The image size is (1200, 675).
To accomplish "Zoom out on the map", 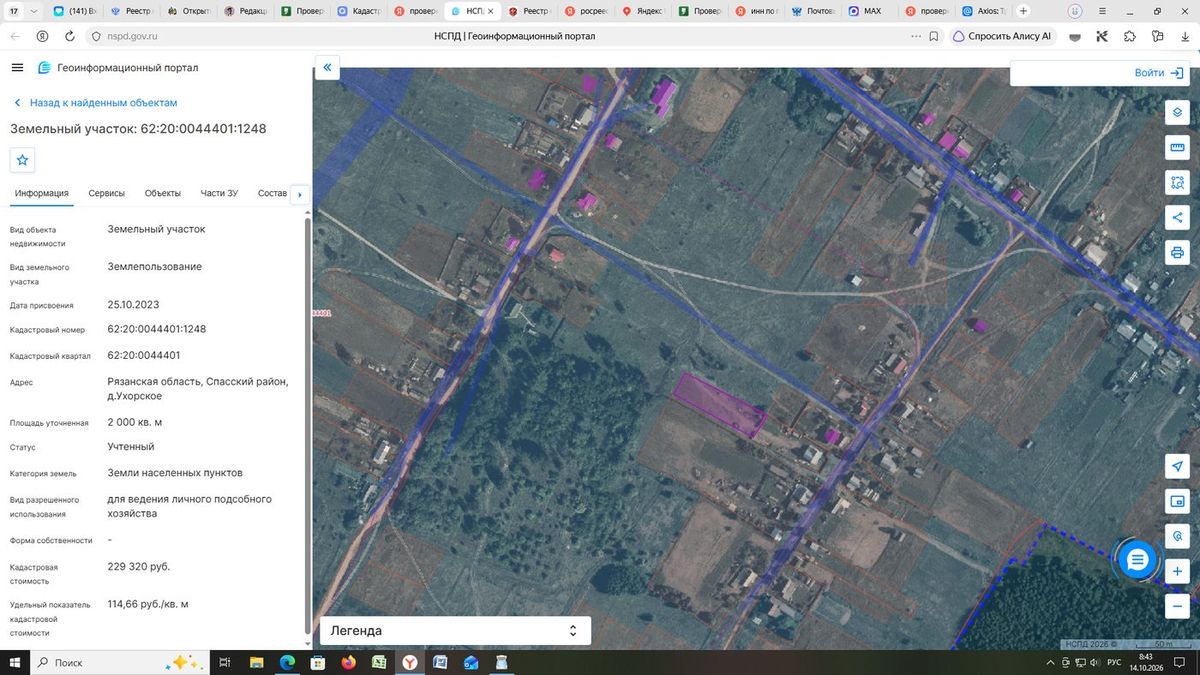I will coord(1177,606).
